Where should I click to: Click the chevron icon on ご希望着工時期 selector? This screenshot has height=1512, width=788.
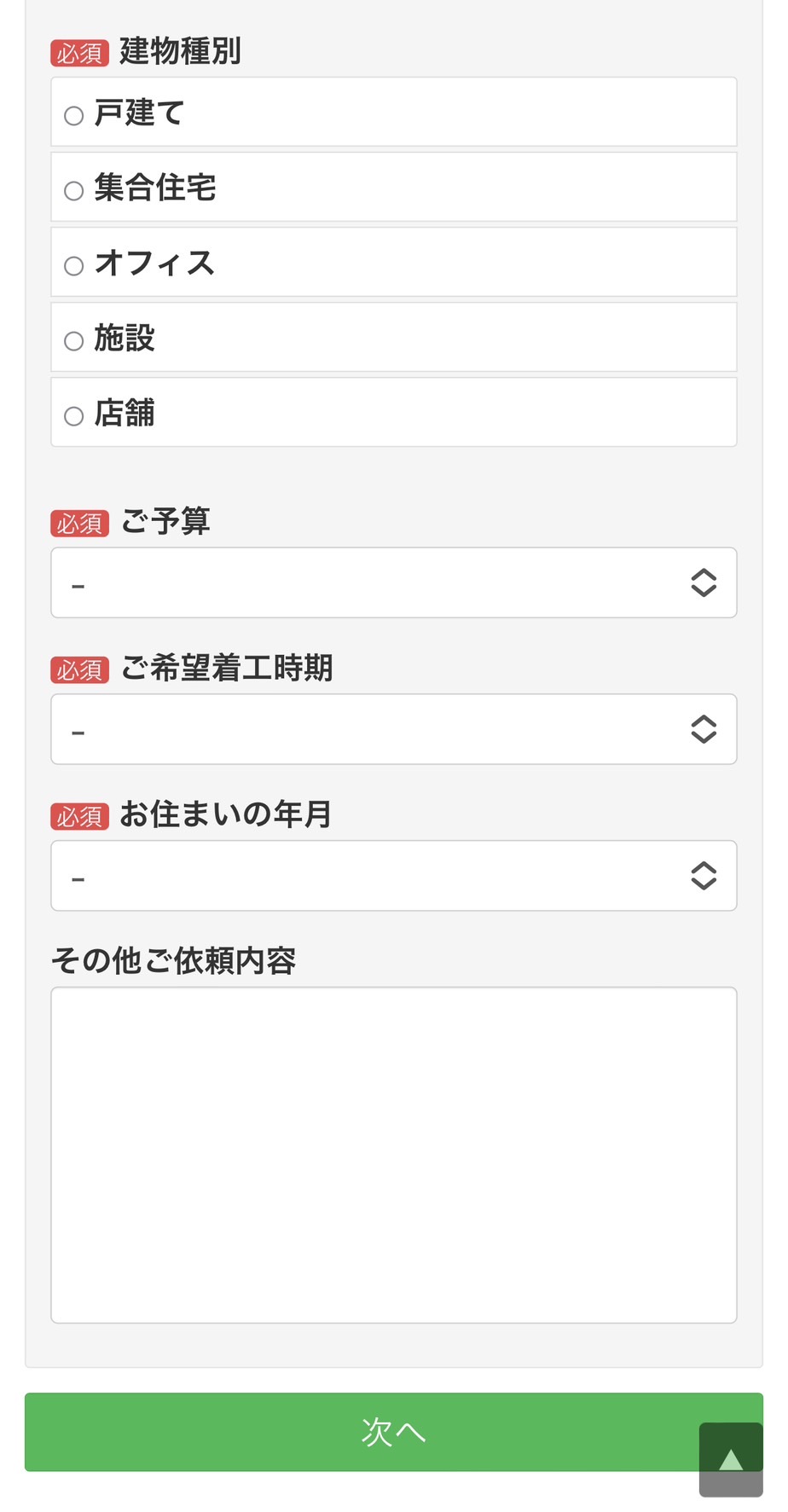(704, 730)
